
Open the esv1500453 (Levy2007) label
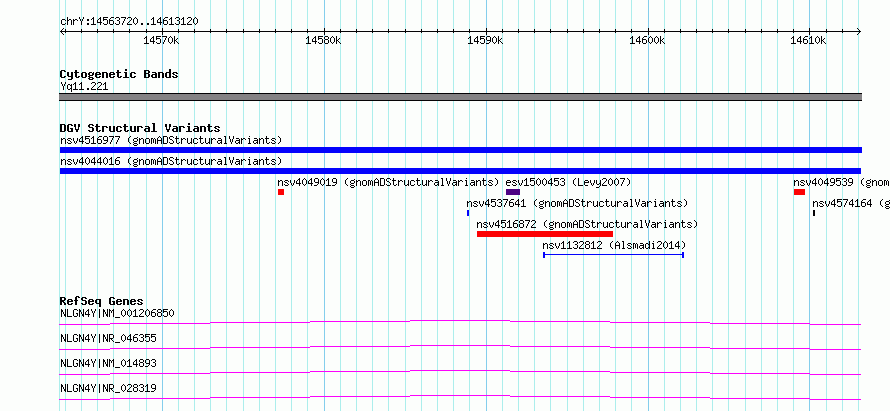568,182
